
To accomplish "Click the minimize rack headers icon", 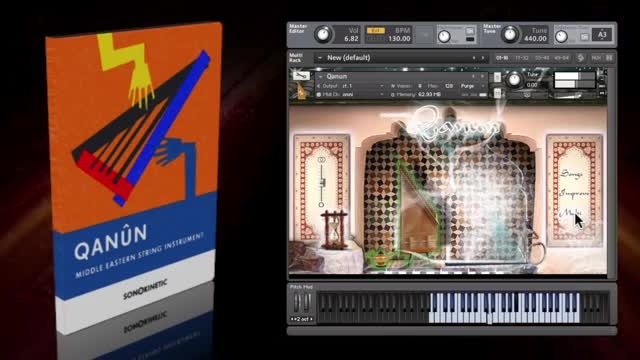I will pos(609,58).
